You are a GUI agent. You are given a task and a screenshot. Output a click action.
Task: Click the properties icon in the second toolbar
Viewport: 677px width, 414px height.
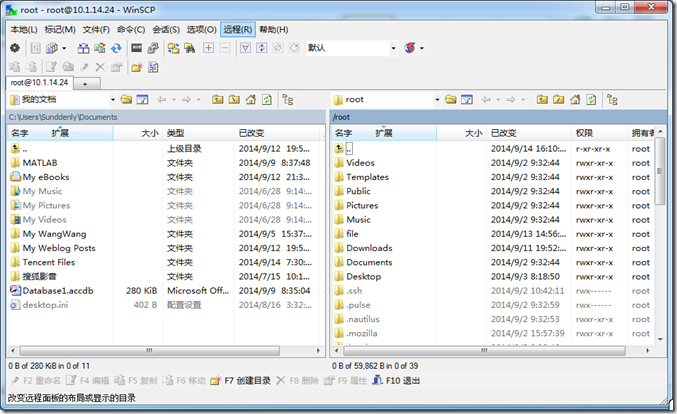(117, 67)
